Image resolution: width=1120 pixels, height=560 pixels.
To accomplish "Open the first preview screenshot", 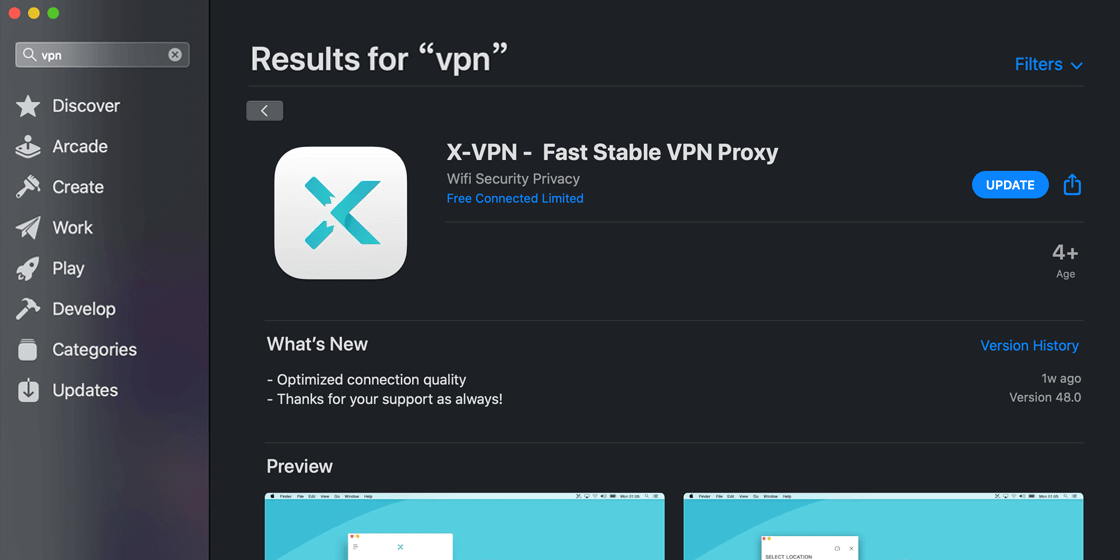I will [464, 526].
